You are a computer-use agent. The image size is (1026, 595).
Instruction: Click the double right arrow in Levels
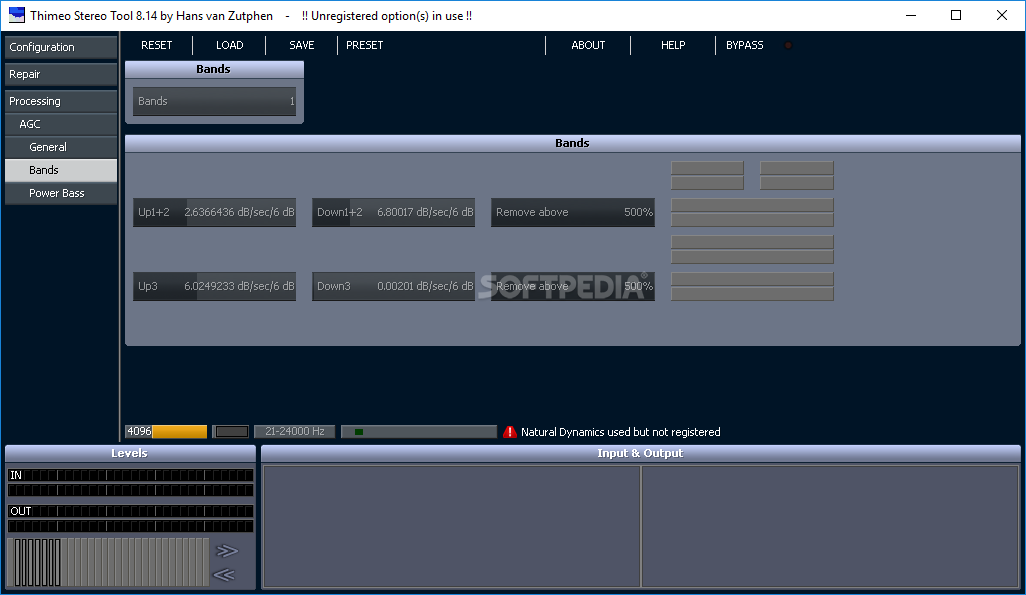(x=226, y=550)
